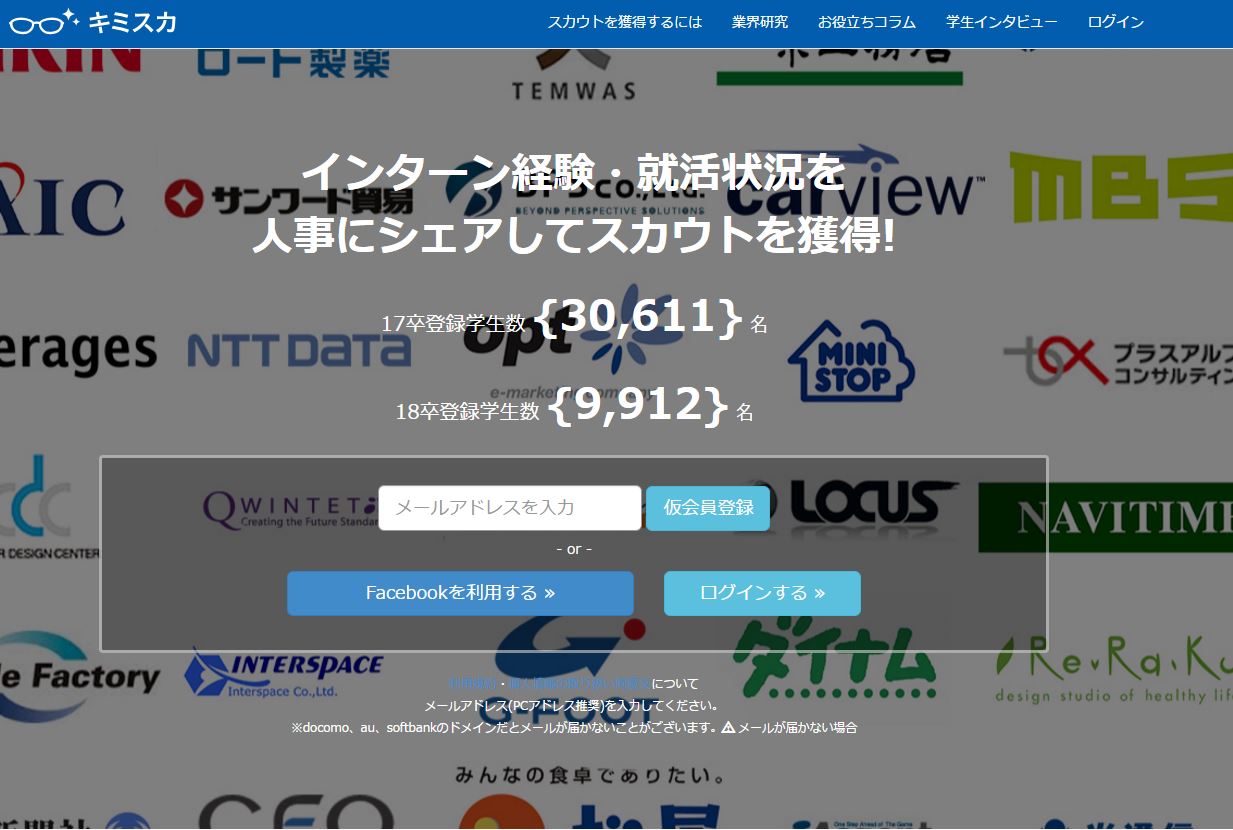Click the インターン経験・就活状況を headline line
Image resolution: width=1233 pixels, height=830 pixels.
(573, 172)
